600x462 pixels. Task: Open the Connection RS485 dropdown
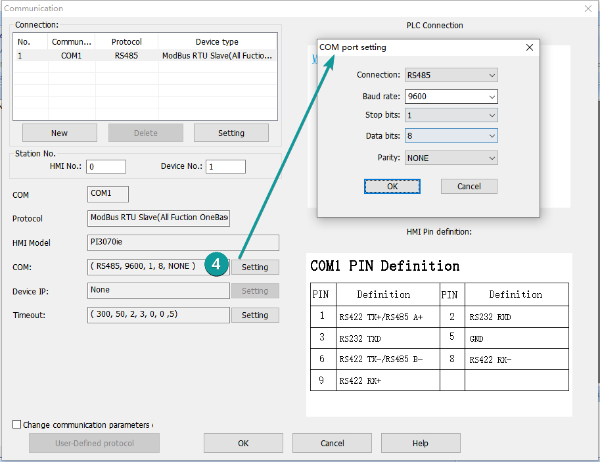[451, 75]
